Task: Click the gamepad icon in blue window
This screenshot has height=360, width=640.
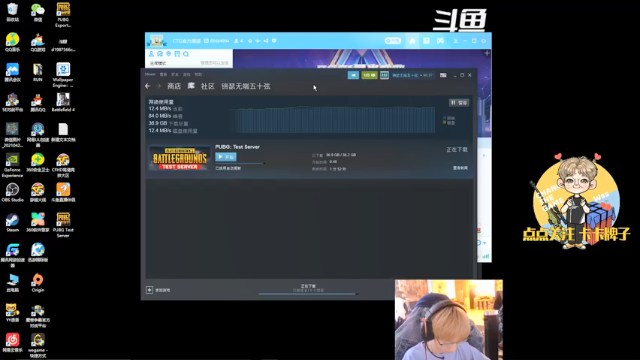Action: pos(440,41)
